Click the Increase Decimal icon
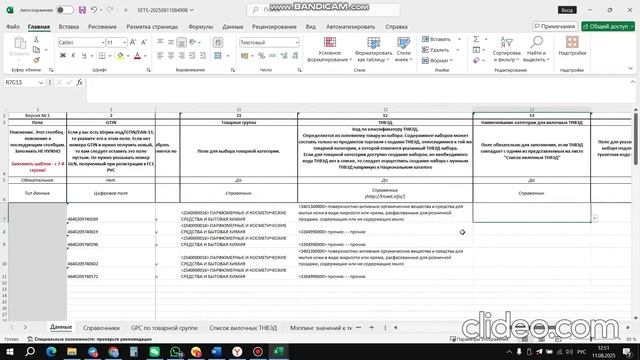This screenshot has height=360, width=640. (284, 56)
